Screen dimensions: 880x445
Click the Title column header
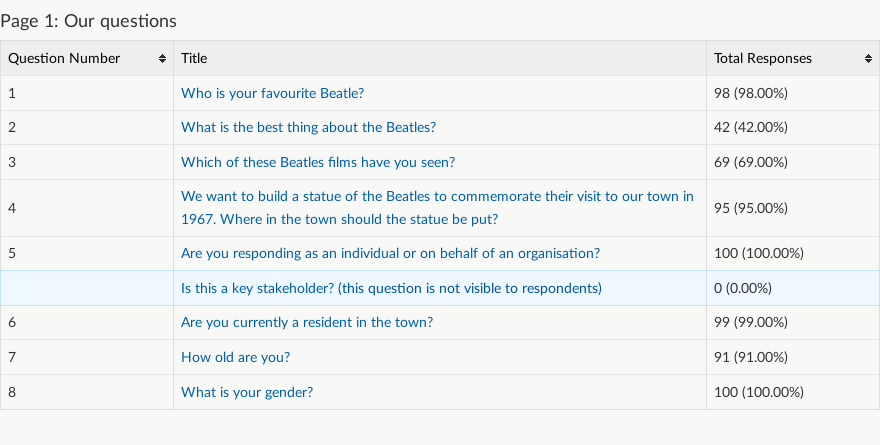tap(440, 58)
